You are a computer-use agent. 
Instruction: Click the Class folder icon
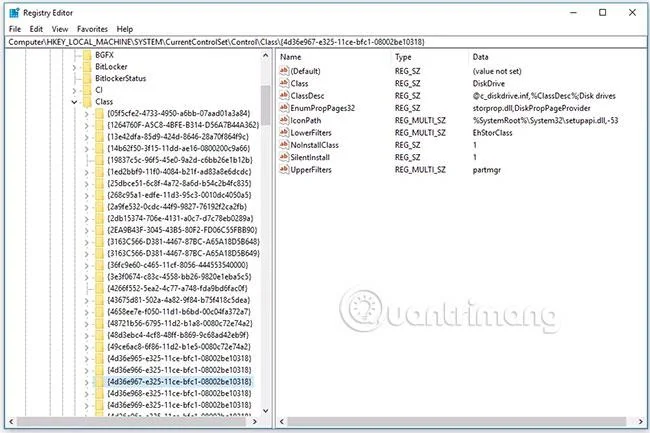[87, 102]
